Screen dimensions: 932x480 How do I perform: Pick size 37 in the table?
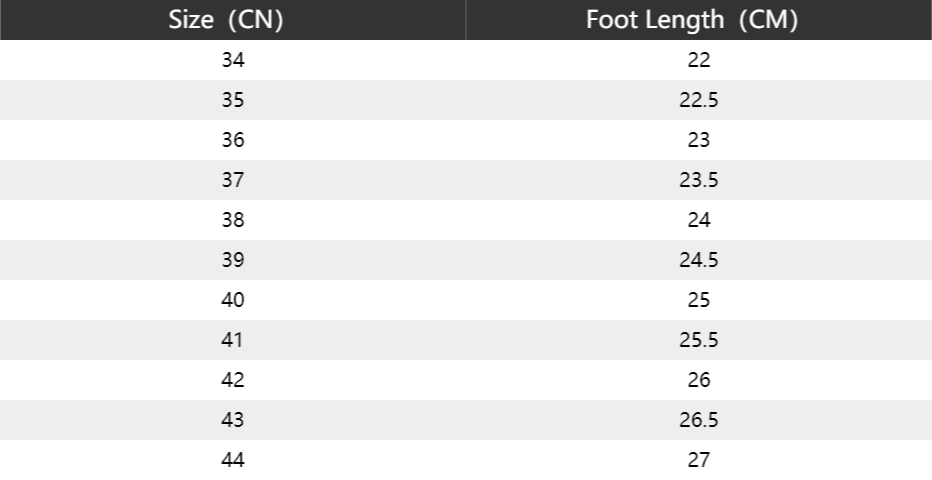[233, 180]
